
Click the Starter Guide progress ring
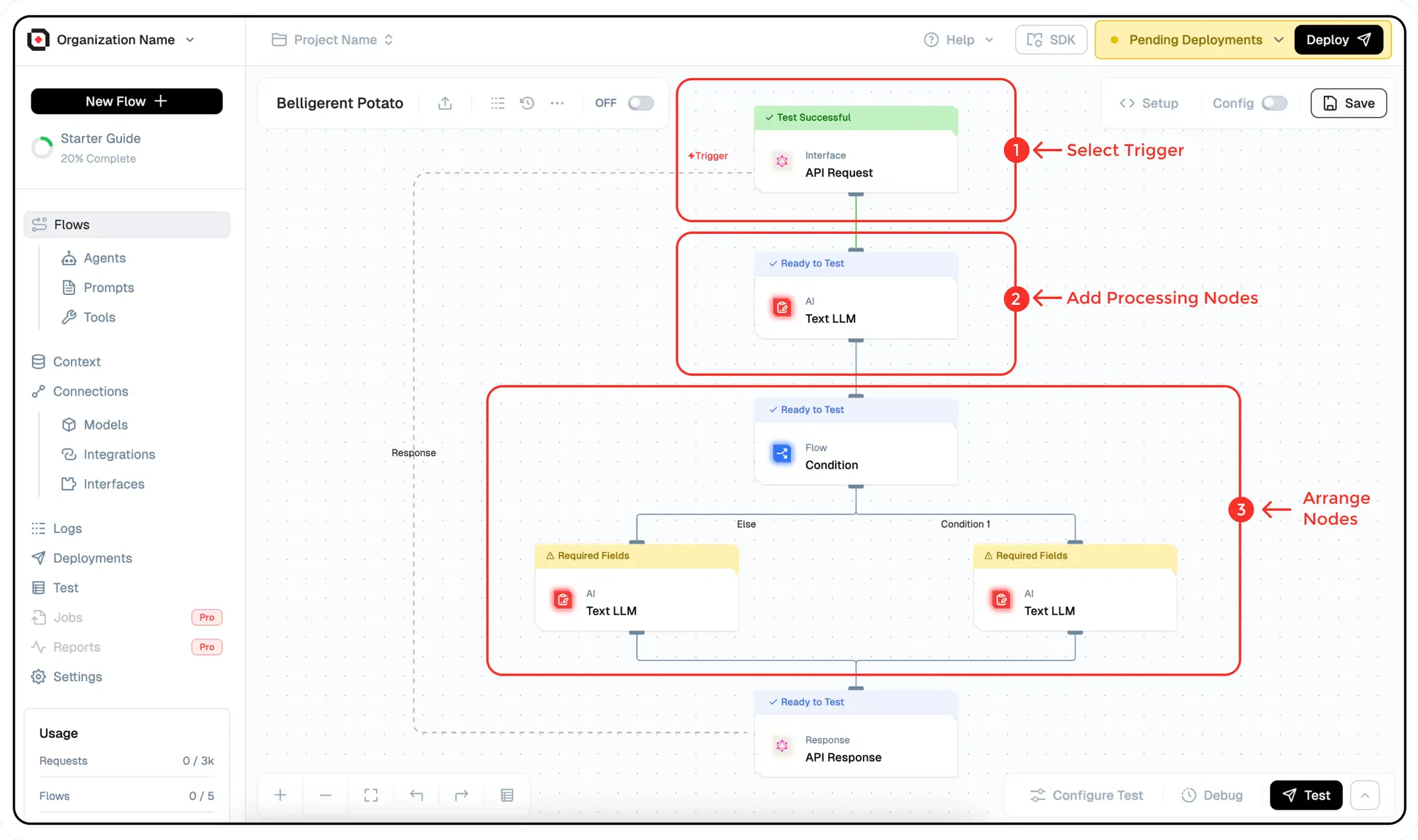pos(43,147)
